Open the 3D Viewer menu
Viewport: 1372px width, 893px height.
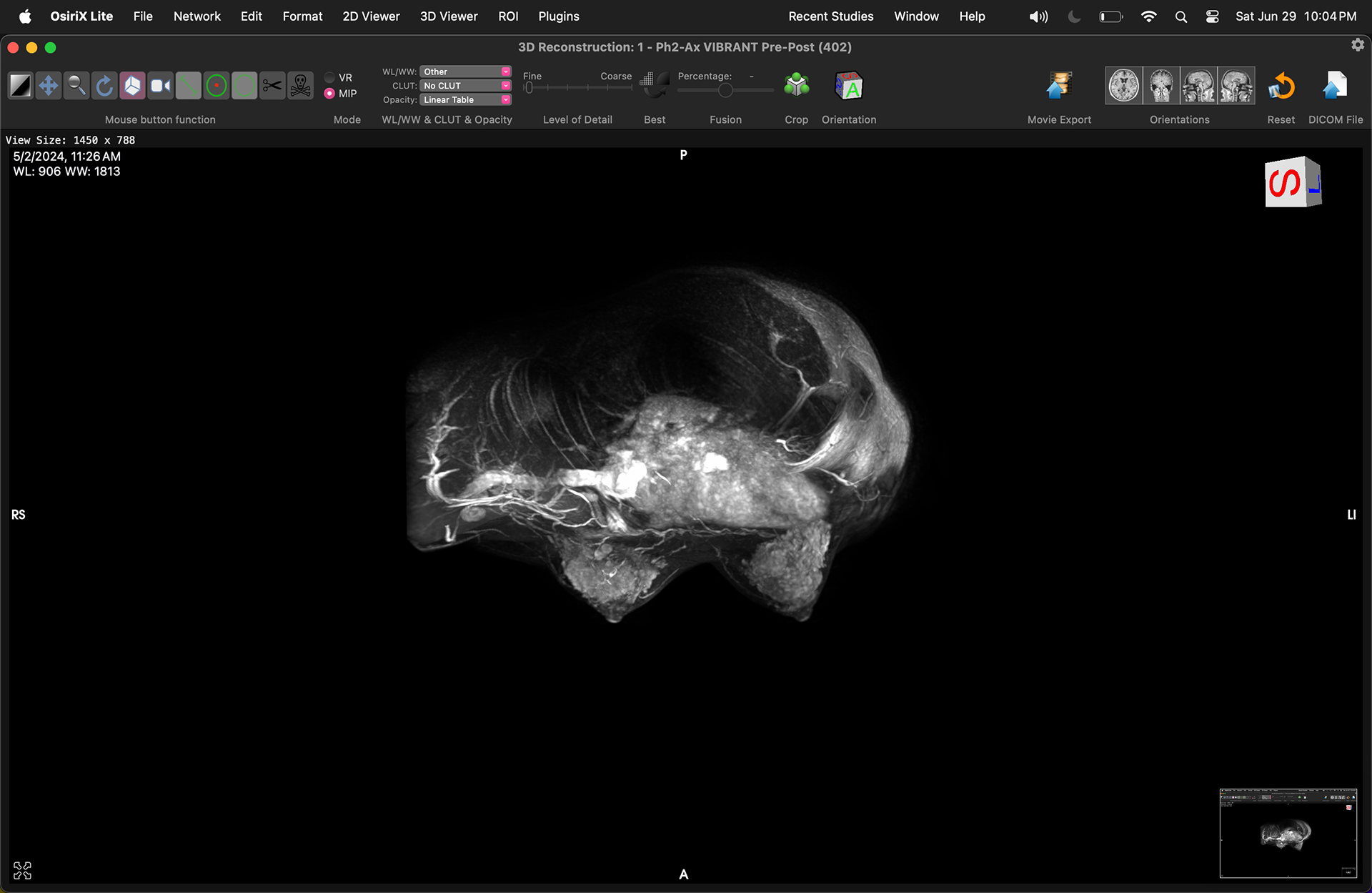pos(448,16)
